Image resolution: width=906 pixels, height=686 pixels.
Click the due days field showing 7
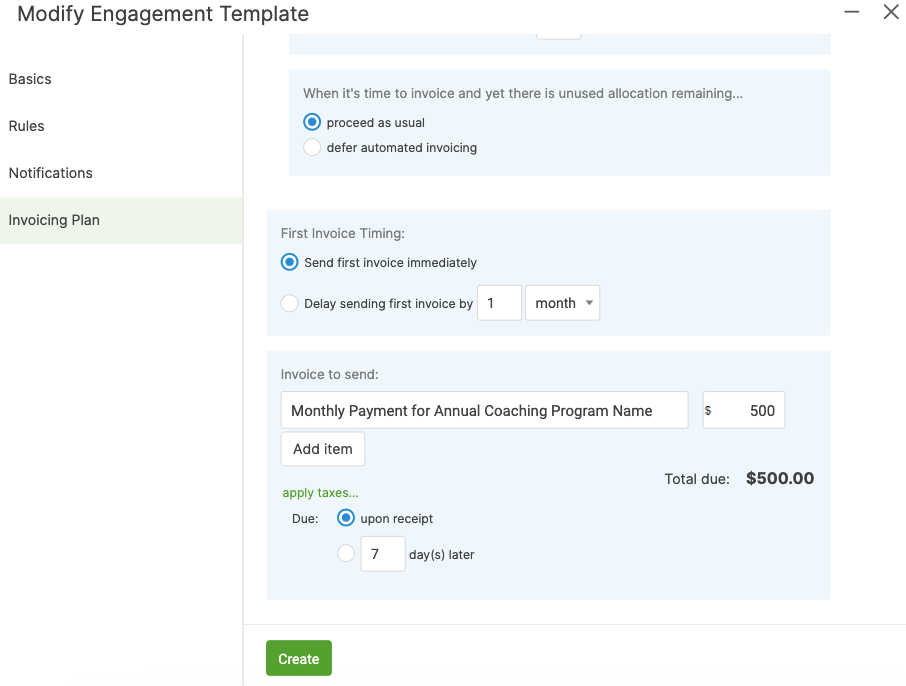tap(382, 554)
